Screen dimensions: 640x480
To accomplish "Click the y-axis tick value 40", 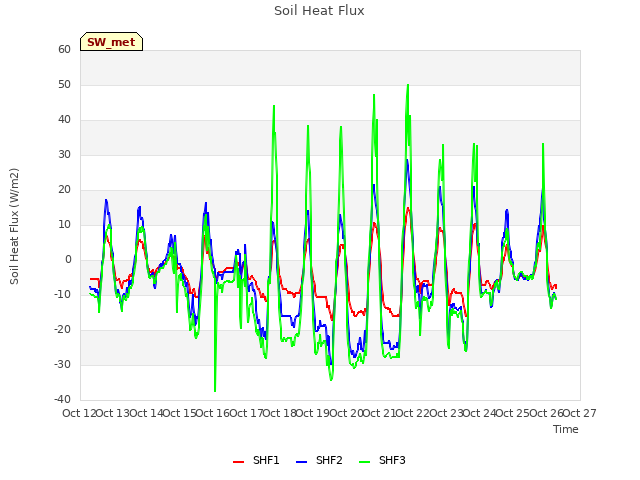I will tap(64, 120).
